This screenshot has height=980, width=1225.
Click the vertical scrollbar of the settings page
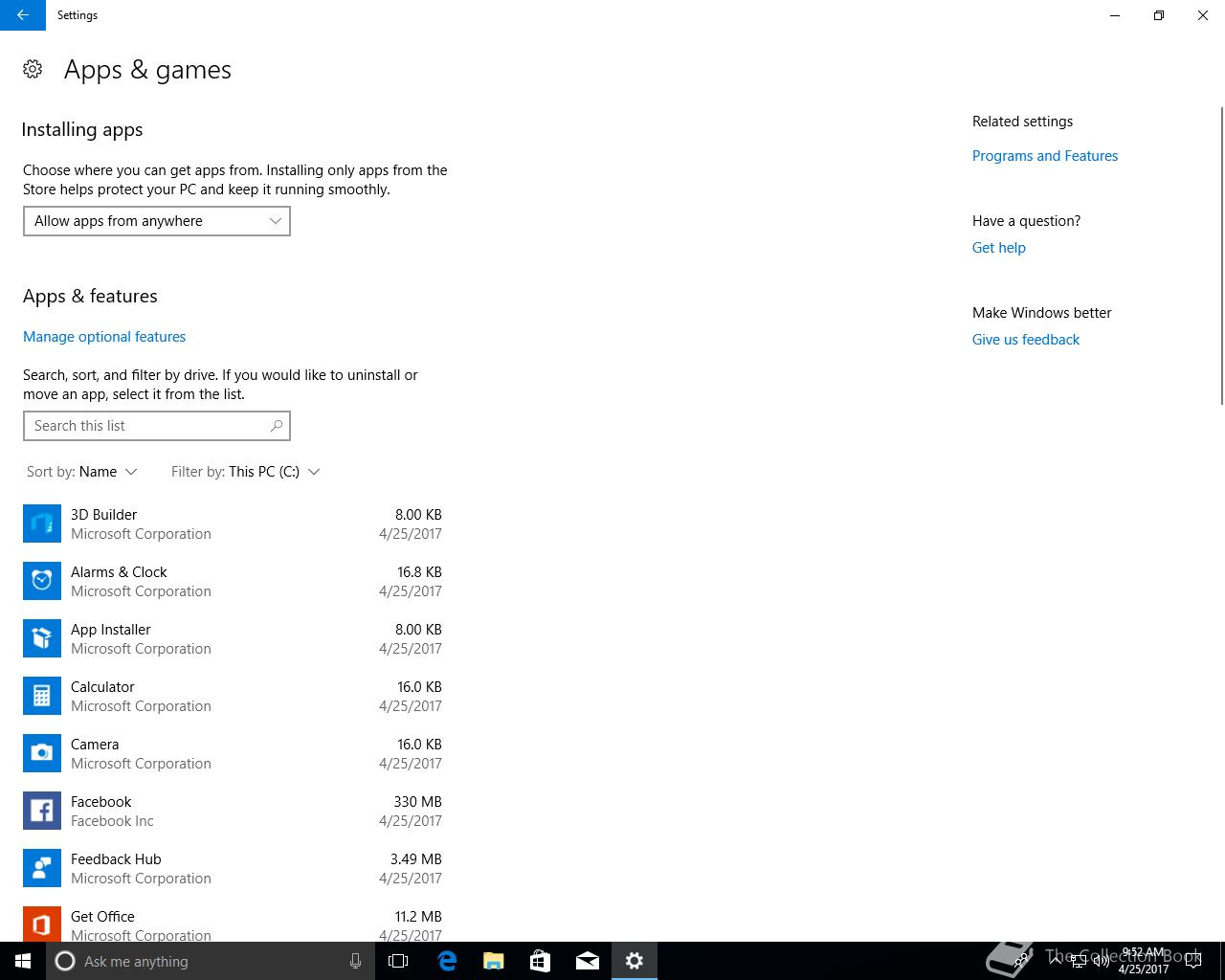[x=1221, y=256]
